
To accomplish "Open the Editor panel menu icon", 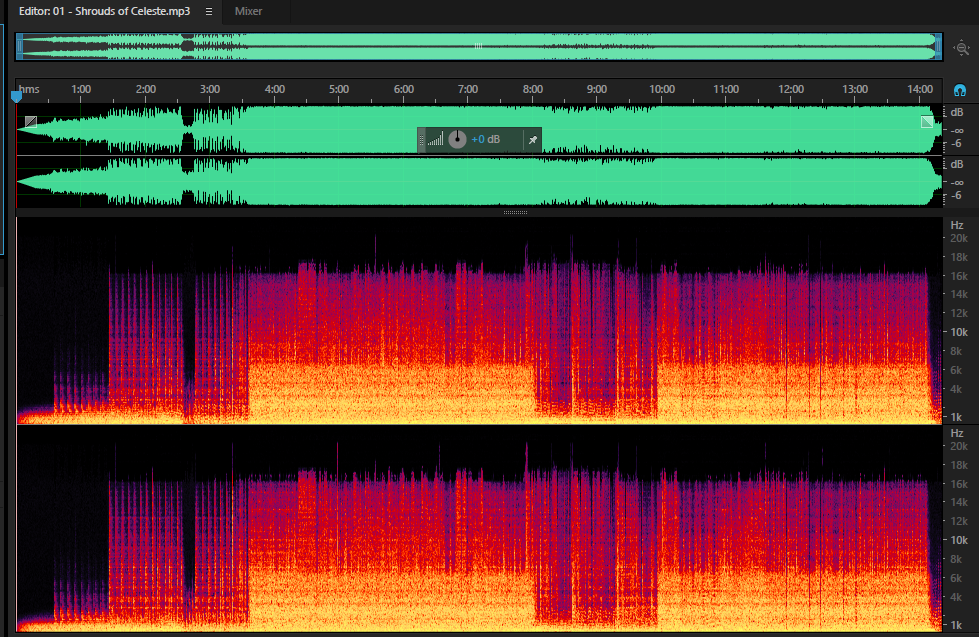I will coord(209,11).
